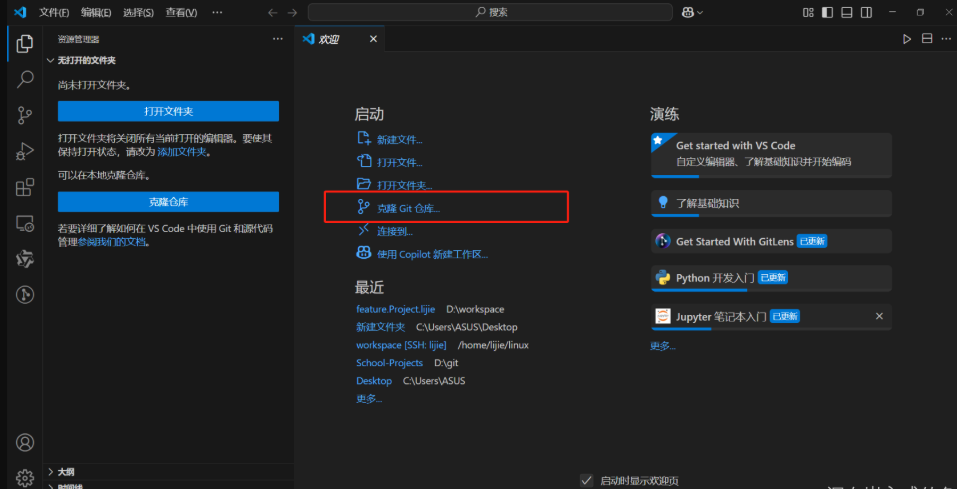Click 打开文件夹... start link

pyautogui.click(x=394, y=185)
